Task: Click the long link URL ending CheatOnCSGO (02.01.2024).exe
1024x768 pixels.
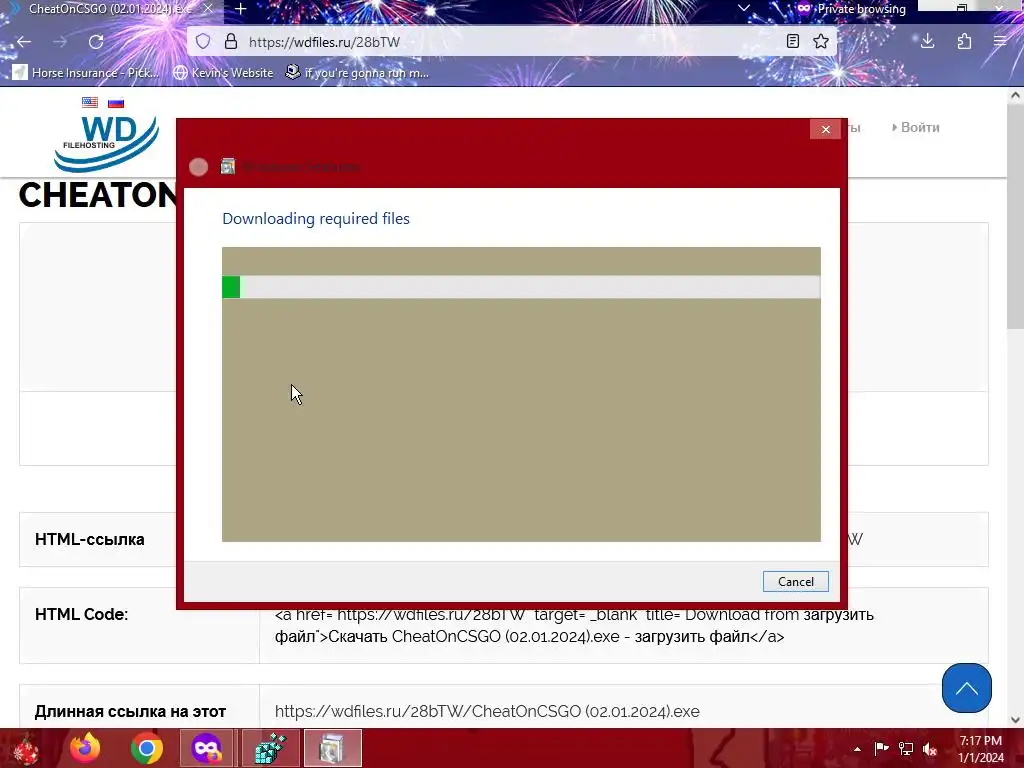Action: click(487, 711)
